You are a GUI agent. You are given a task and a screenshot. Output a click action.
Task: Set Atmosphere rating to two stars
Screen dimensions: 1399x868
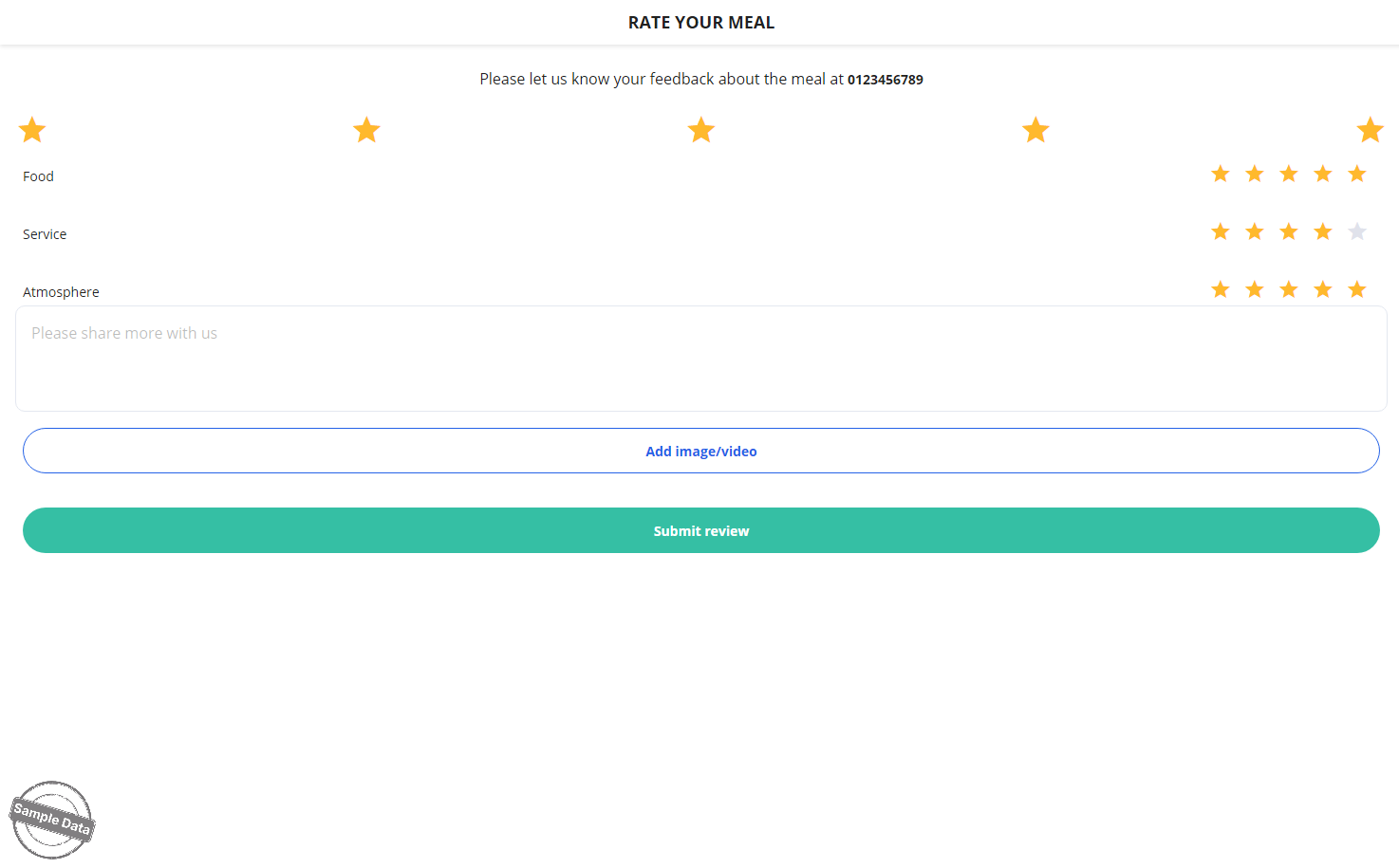click(x=1255, y=289)
